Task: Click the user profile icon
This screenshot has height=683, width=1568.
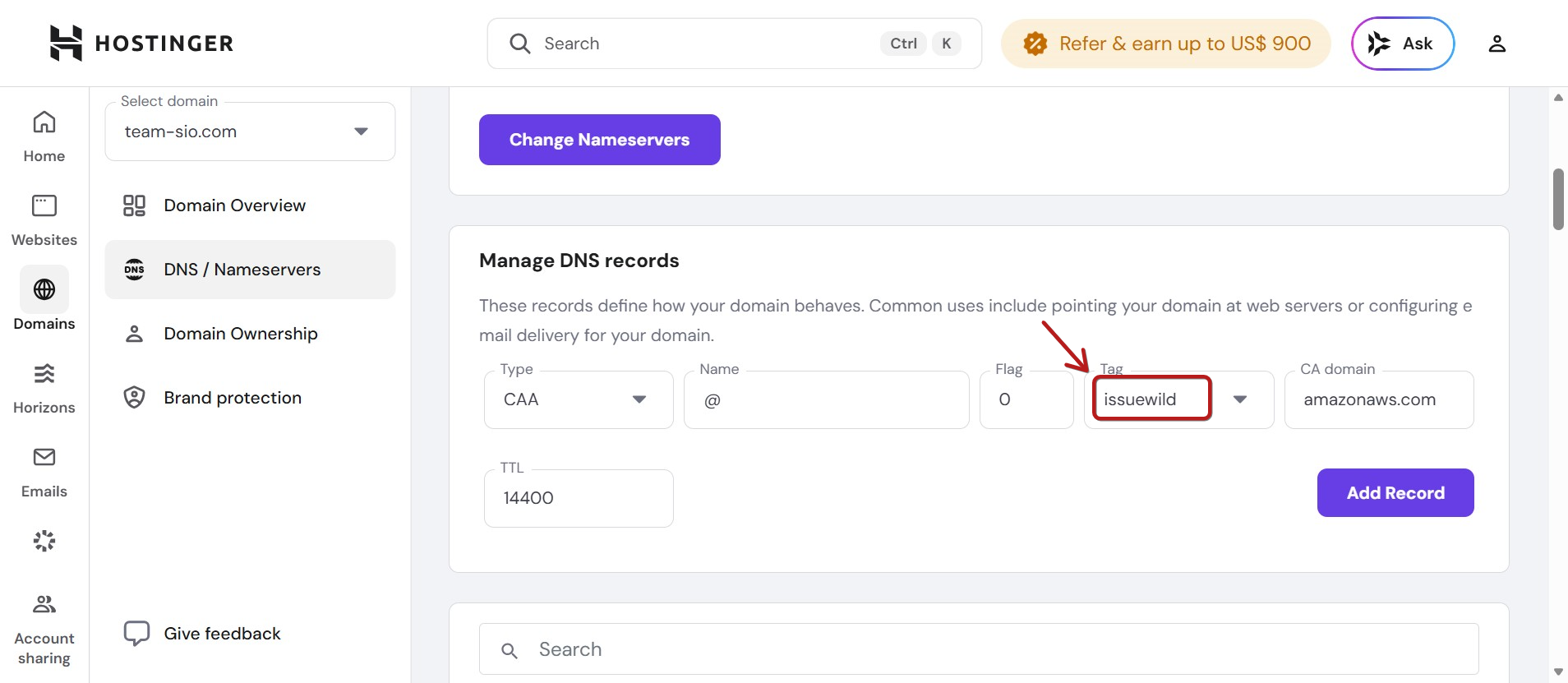Action: (1497, 44)
